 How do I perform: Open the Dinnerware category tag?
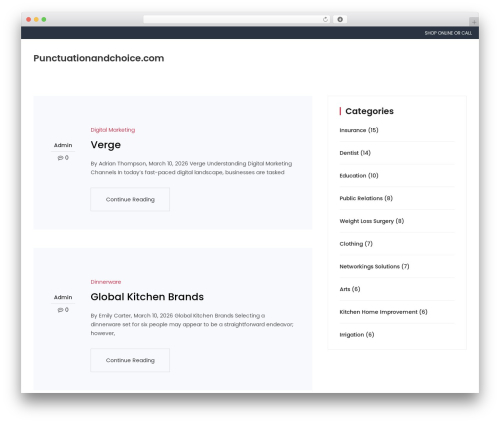point(106,282)
